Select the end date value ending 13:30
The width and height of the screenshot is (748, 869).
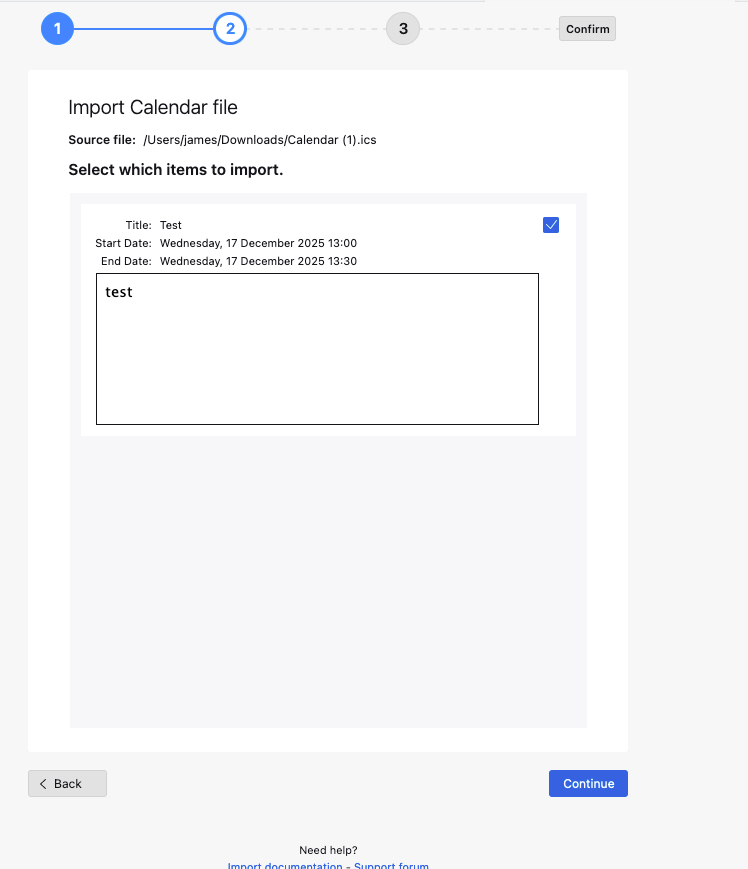click(x=258, y=261)
